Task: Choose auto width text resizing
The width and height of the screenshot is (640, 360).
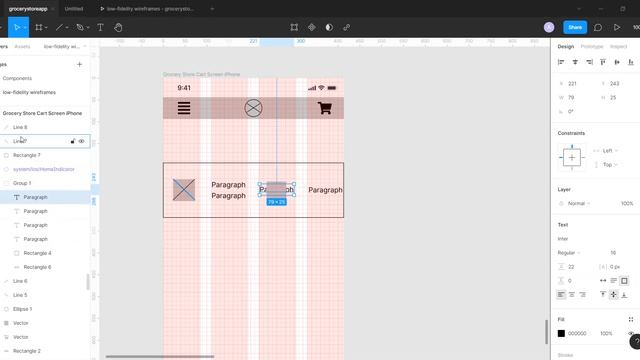Action: click(x=603, y=280)
